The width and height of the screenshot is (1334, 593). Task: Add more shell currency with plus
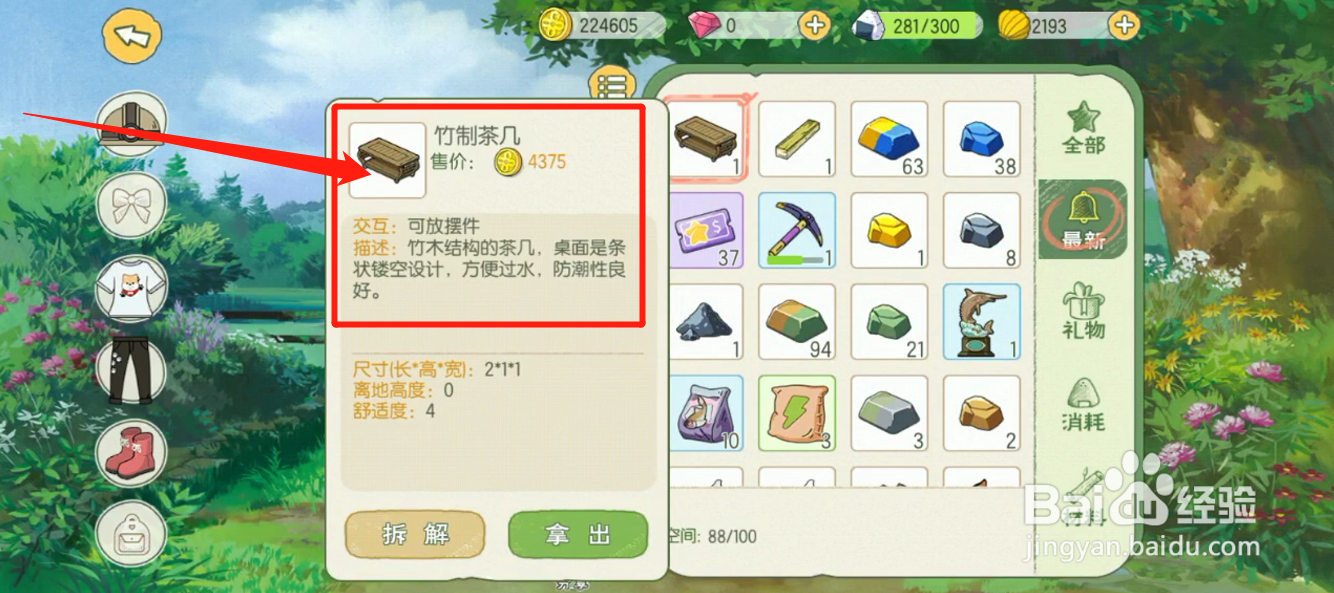click(1125, 25)
